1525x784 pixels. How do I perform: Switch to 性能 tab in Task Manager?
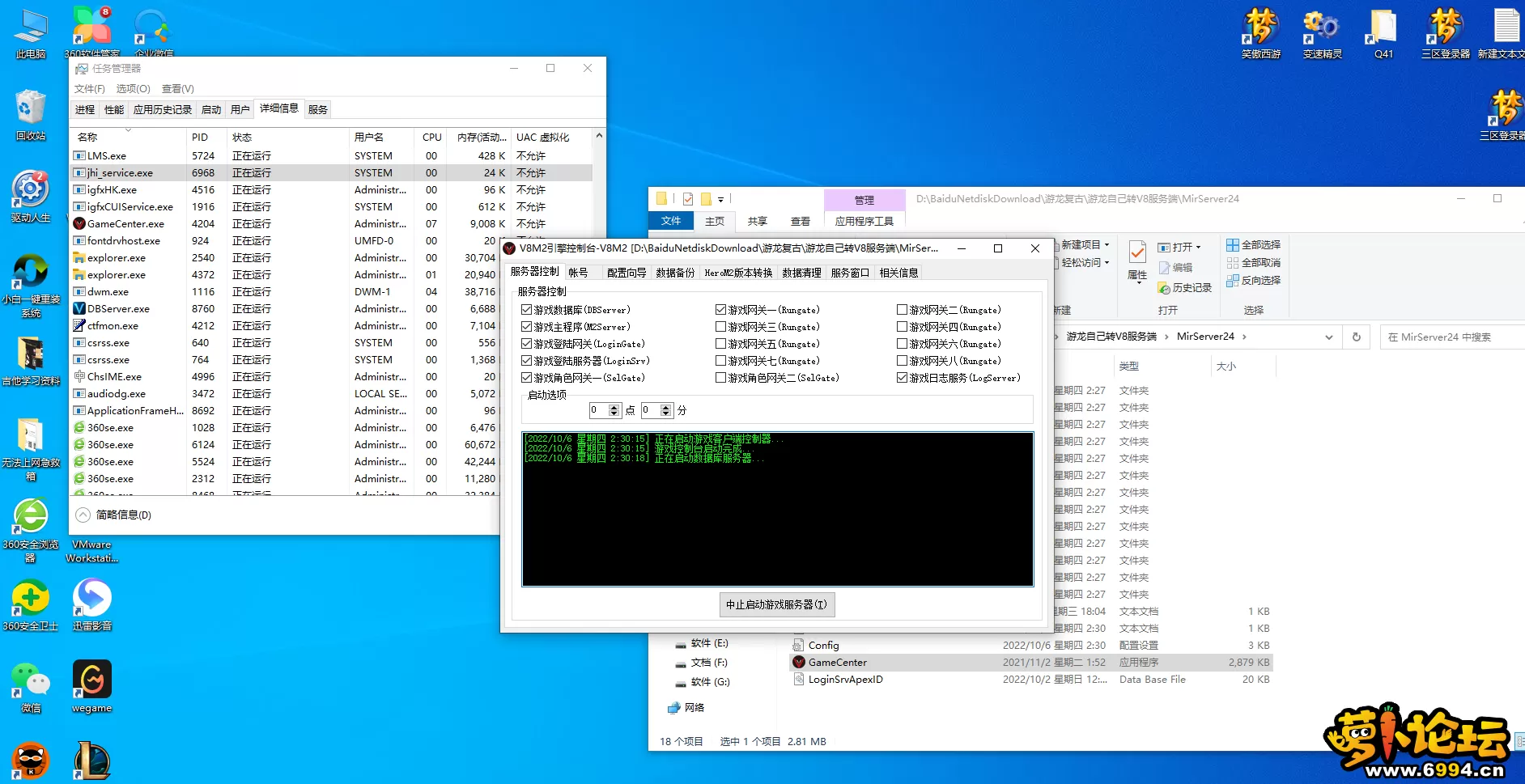(114, 110)
